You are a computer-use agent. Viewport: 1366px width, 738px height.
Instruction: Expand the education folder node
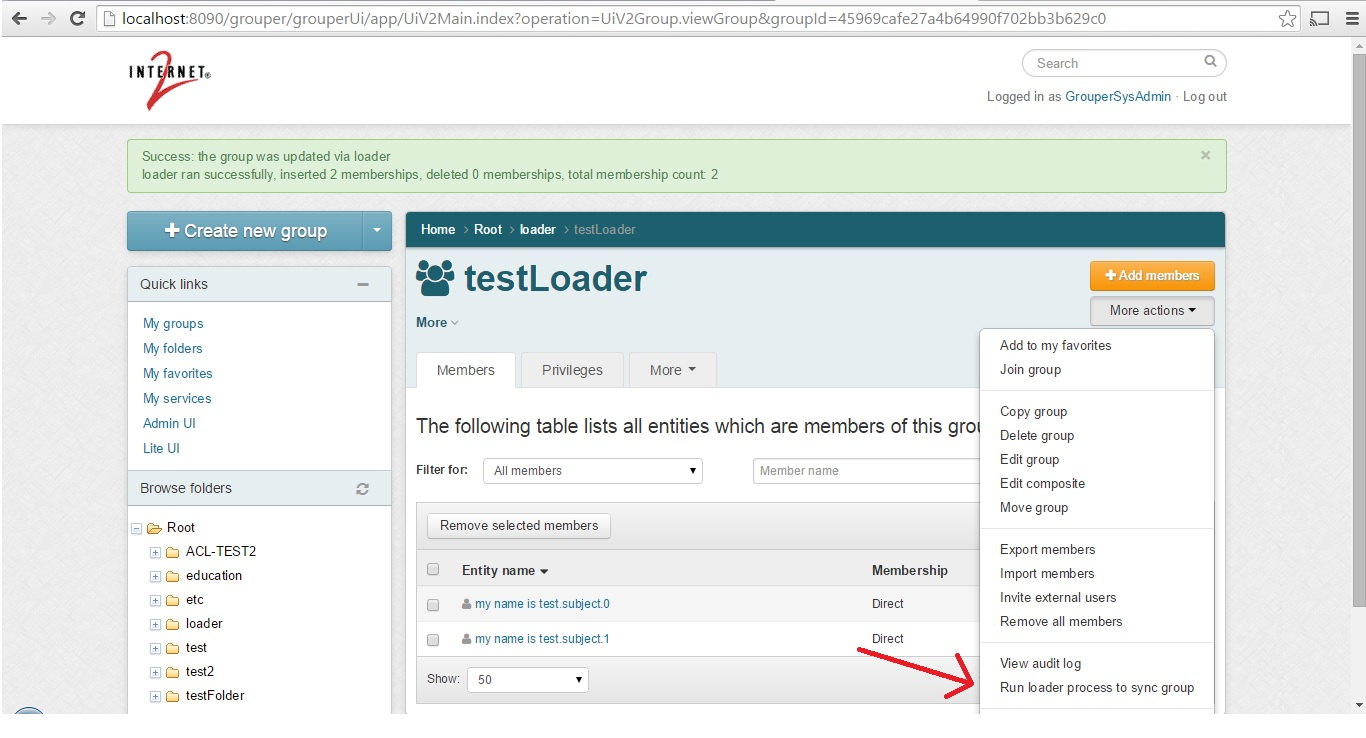(155, 576)
